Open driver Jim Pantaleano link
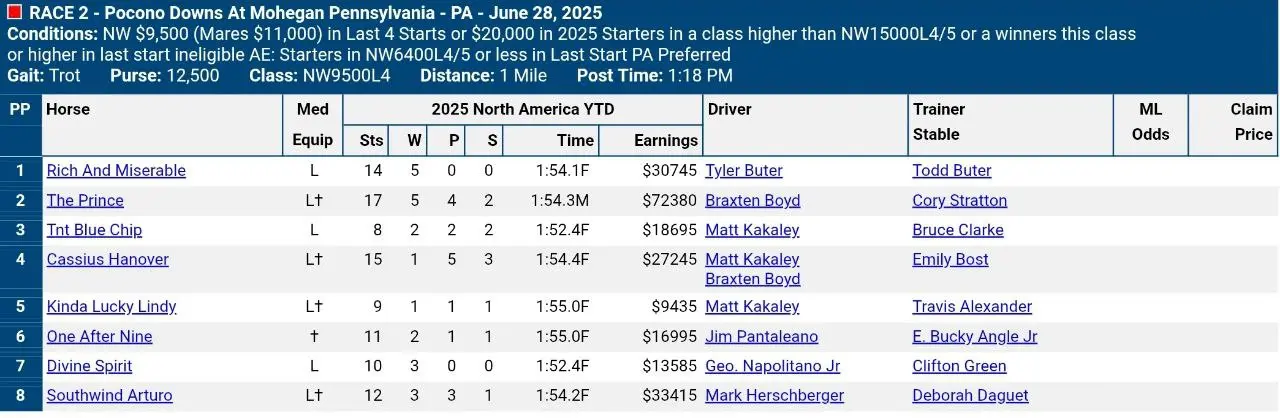Screen dimensions: 1280x418 762,337
